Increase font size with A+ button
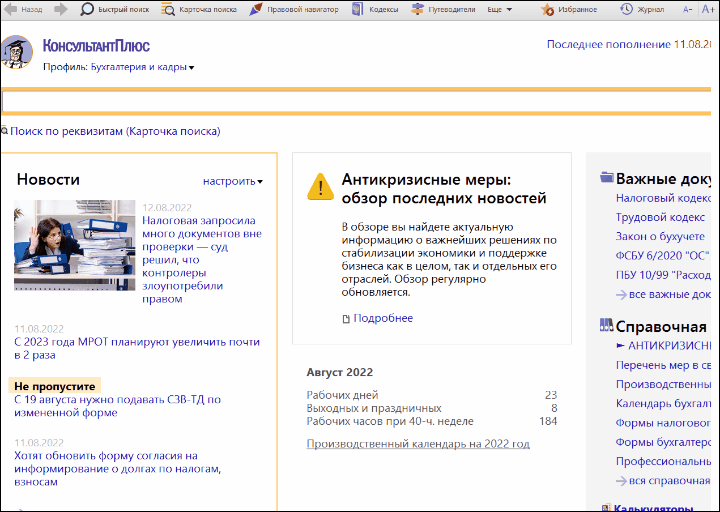Screen dimensions: 720x512 (708, 9)
